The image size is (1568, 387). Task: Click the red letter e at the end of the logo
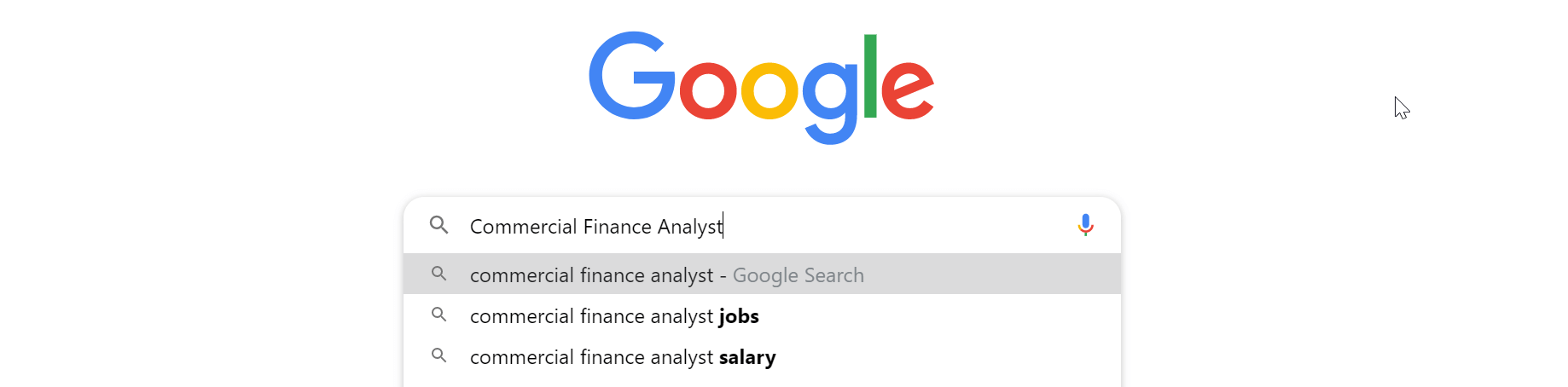[x=908, y=90]
